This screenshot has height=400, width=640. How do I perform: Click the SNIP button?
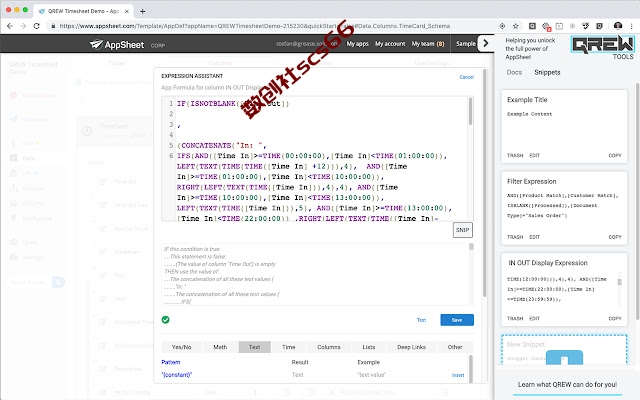pos(462,230)
